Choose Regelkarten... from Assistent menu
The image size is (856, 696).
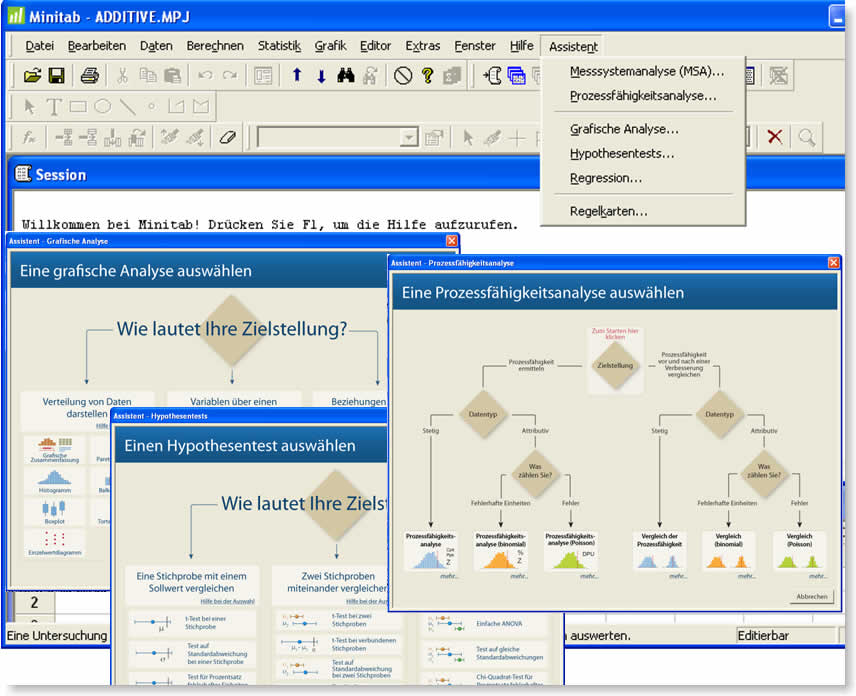608,212
